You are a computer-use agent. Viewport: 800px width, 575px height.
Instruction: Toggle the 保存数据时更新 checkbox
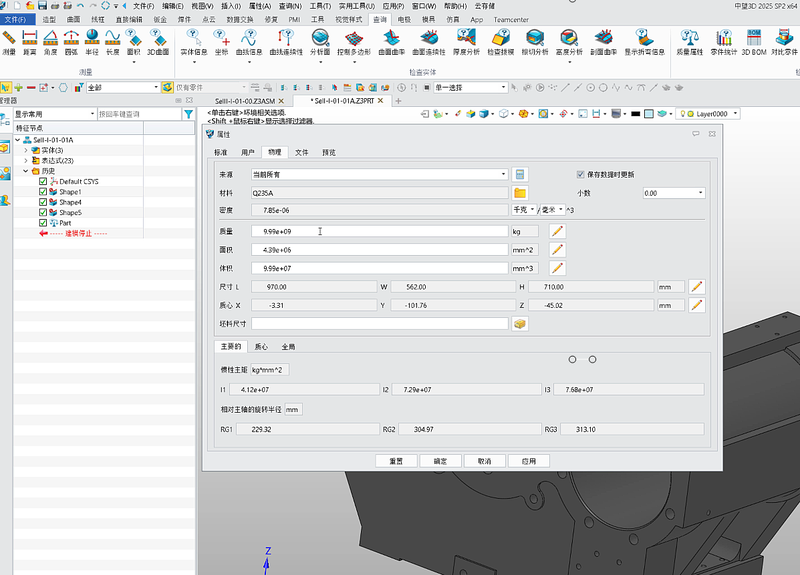tap(581, 174)
